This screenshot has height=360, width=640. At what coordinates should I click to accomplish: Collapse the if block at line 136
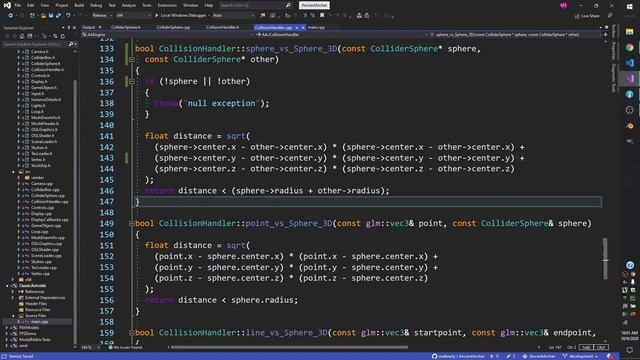(131, 82)
